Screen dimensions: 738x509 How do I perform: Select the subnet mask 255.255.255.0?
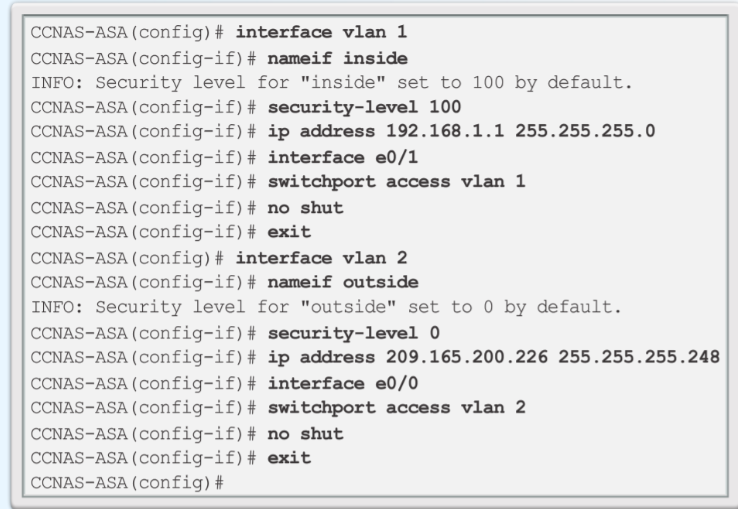coord(585,131)
